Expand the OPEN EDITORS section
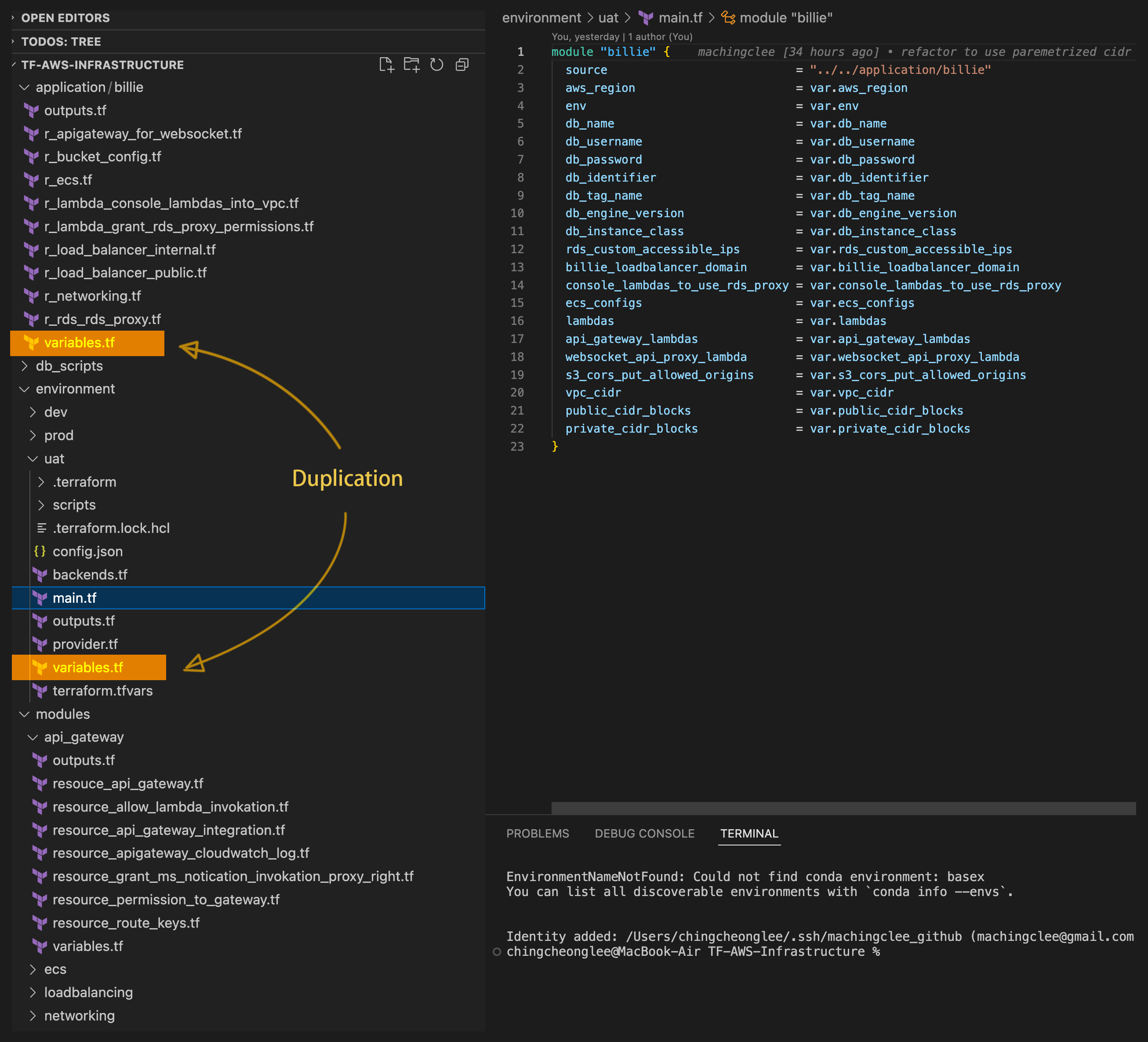The image size is (1148, 1042). [x=248, y=18]
